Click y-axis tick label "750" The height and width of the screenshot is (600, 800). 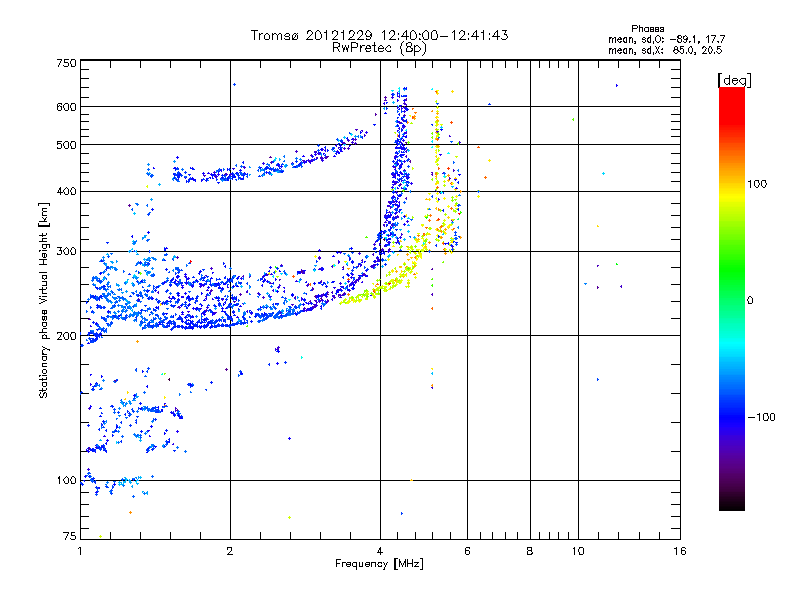(67, 63)
